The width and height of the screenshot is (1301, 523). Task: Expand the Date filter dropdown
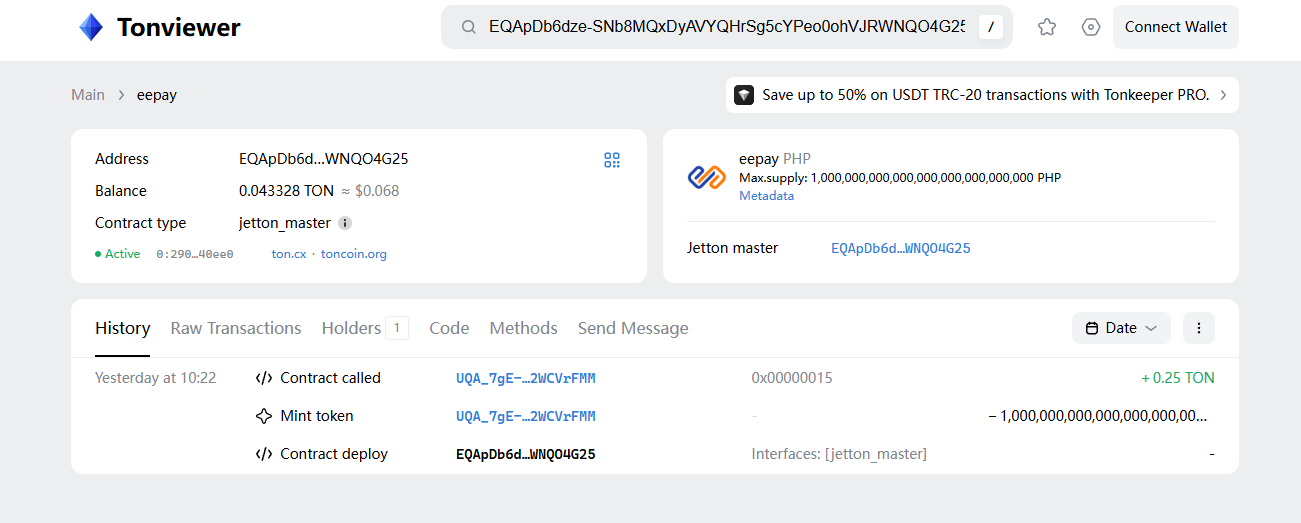(x=1120, y=328)
